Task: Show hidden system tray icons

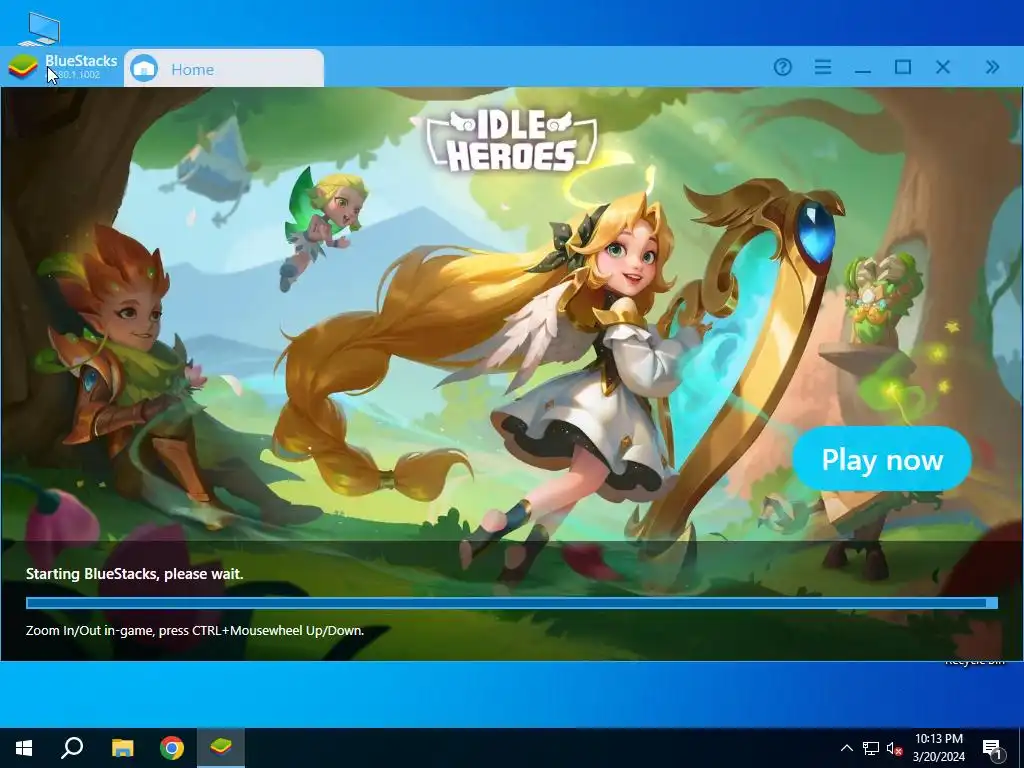Action: coord(846,748)
